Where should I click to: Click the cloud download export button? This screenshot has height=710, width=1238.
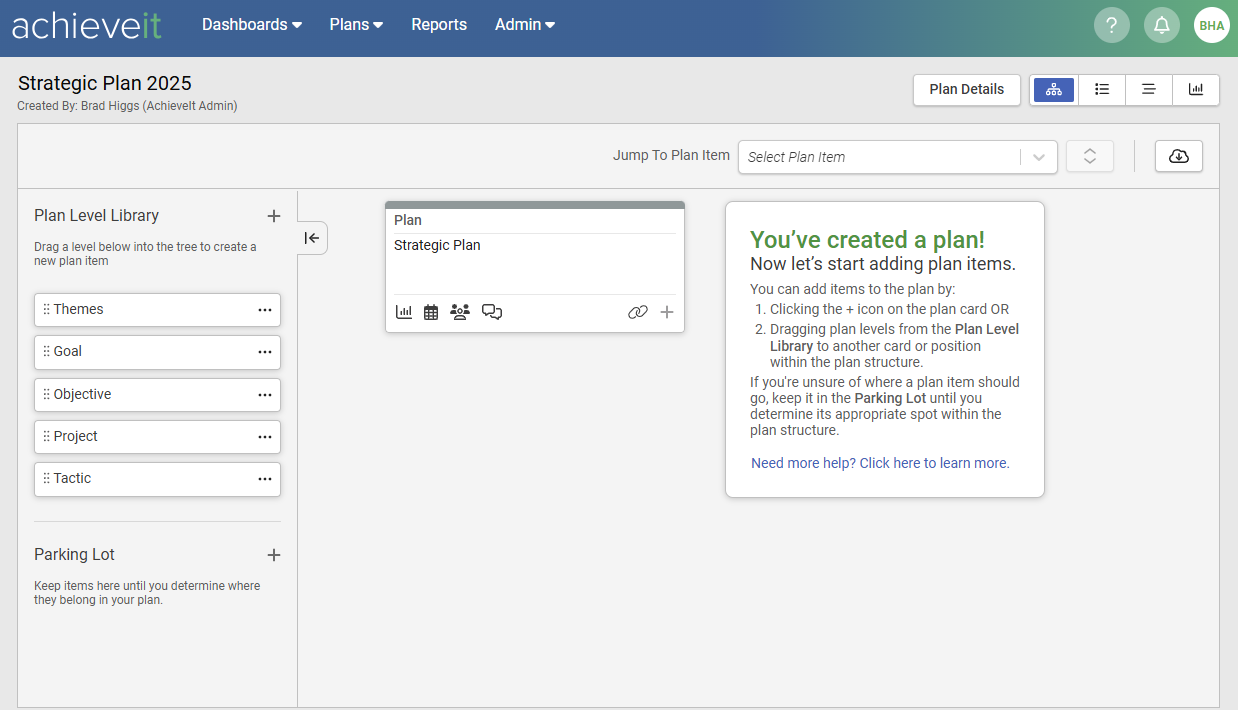click(1179, 156)
